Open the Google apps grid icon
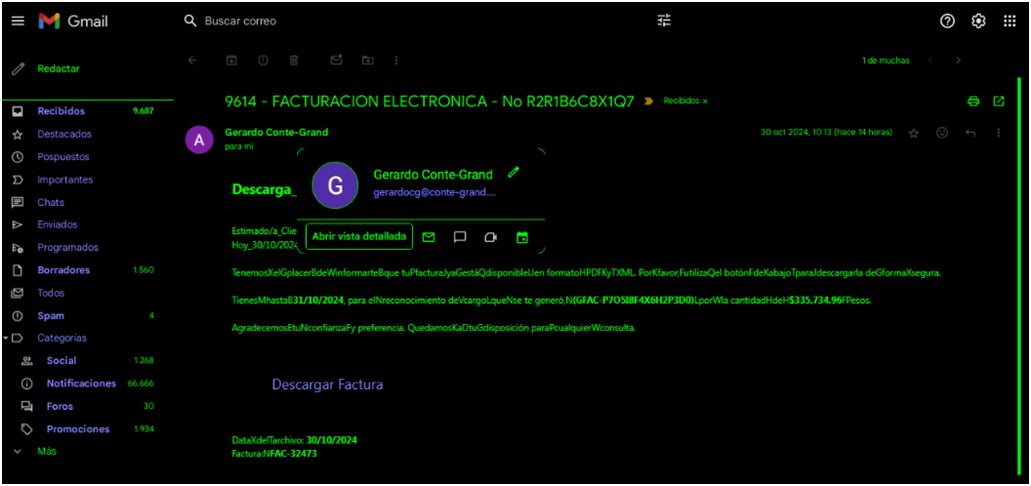The image size is (1031, 486). pyautogui.click(x=1009, y=21)
